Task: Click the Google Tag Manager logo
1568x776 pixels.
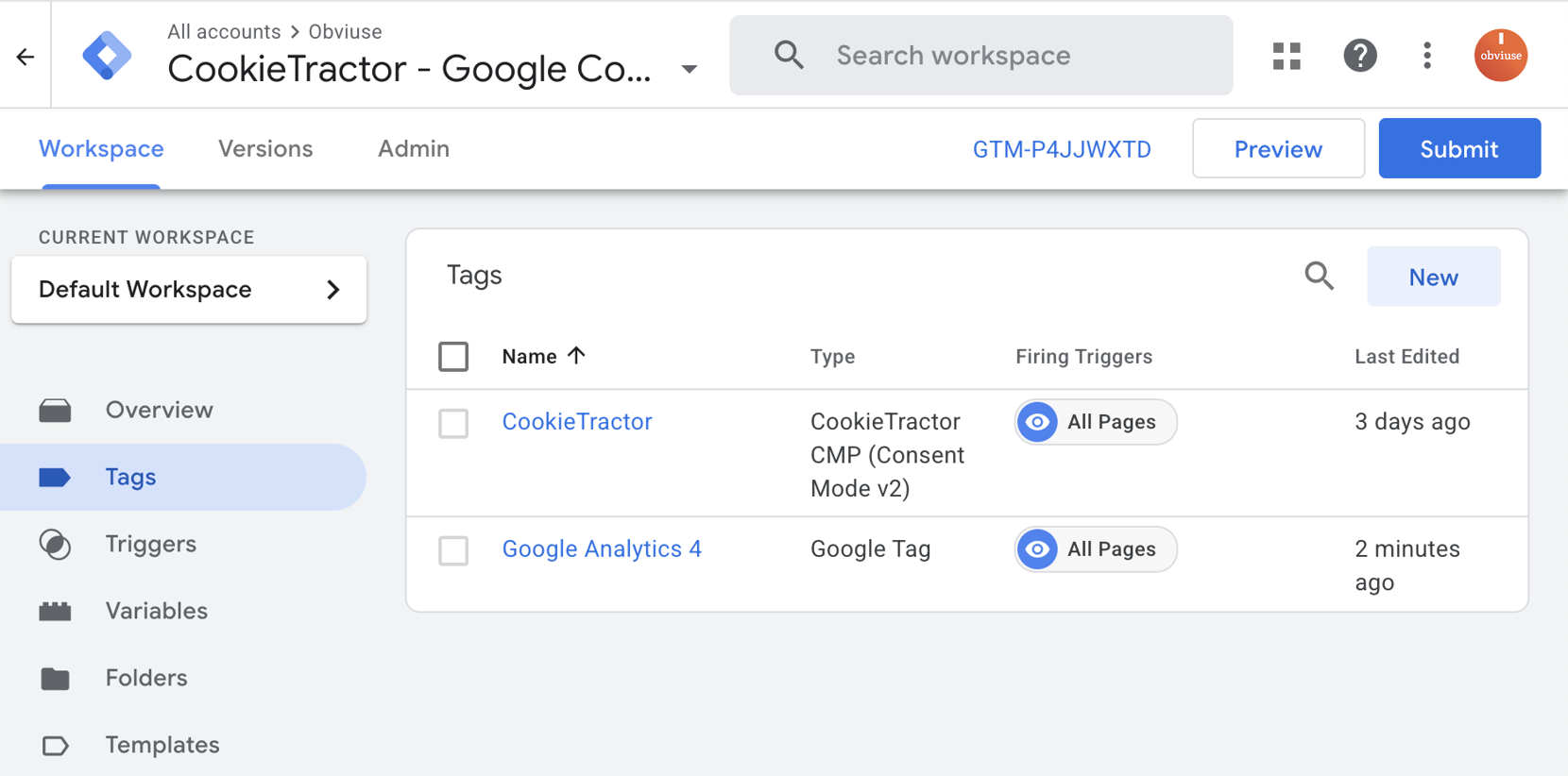Action: (107, 56)
